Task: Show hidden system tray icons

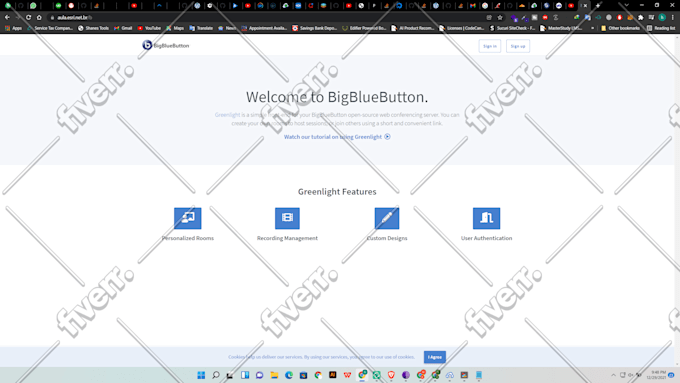Action: (x=613, y=375)
